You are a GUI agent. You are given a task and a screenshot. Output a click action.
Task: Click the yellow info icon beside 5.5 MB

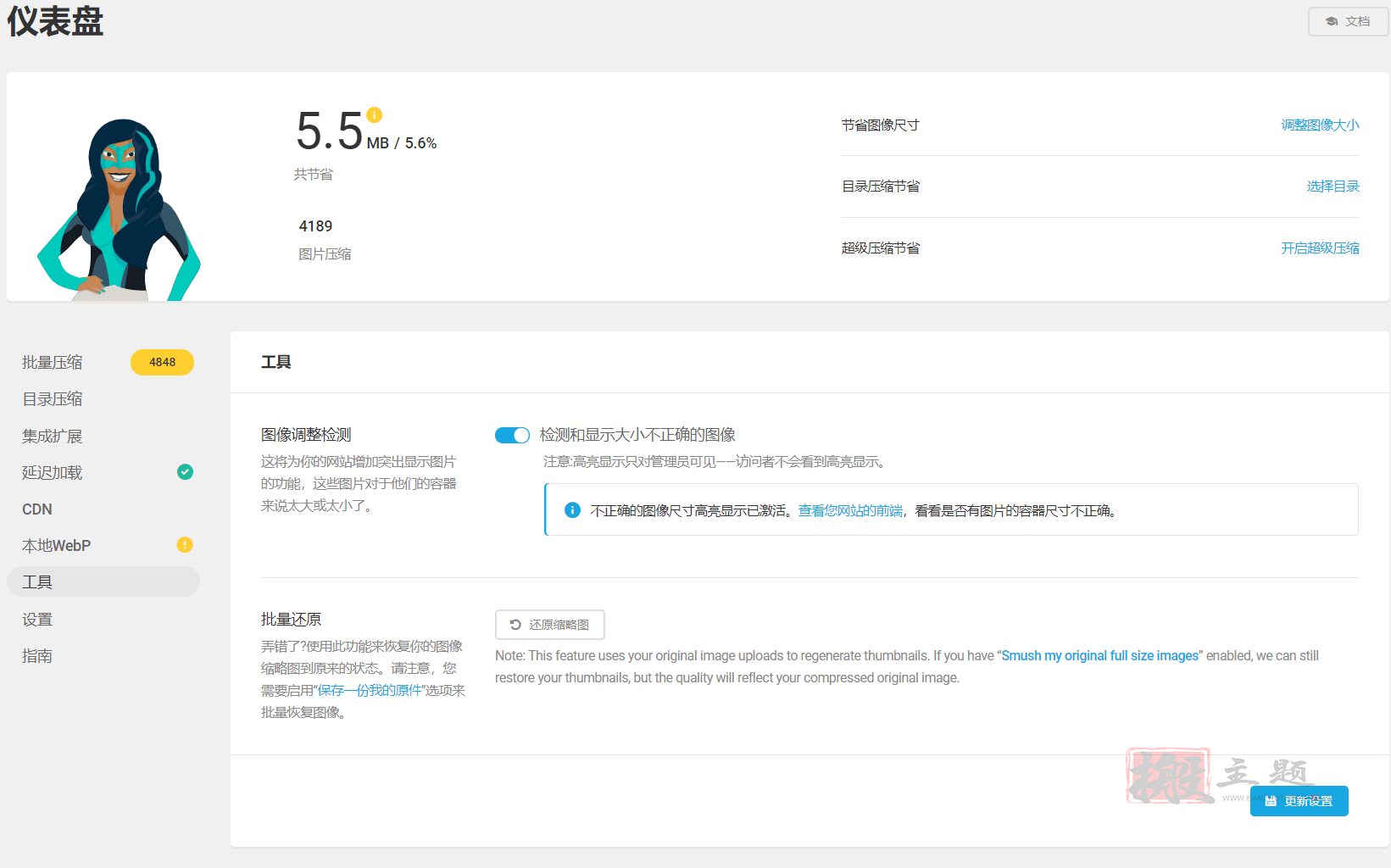coord(375,114)
